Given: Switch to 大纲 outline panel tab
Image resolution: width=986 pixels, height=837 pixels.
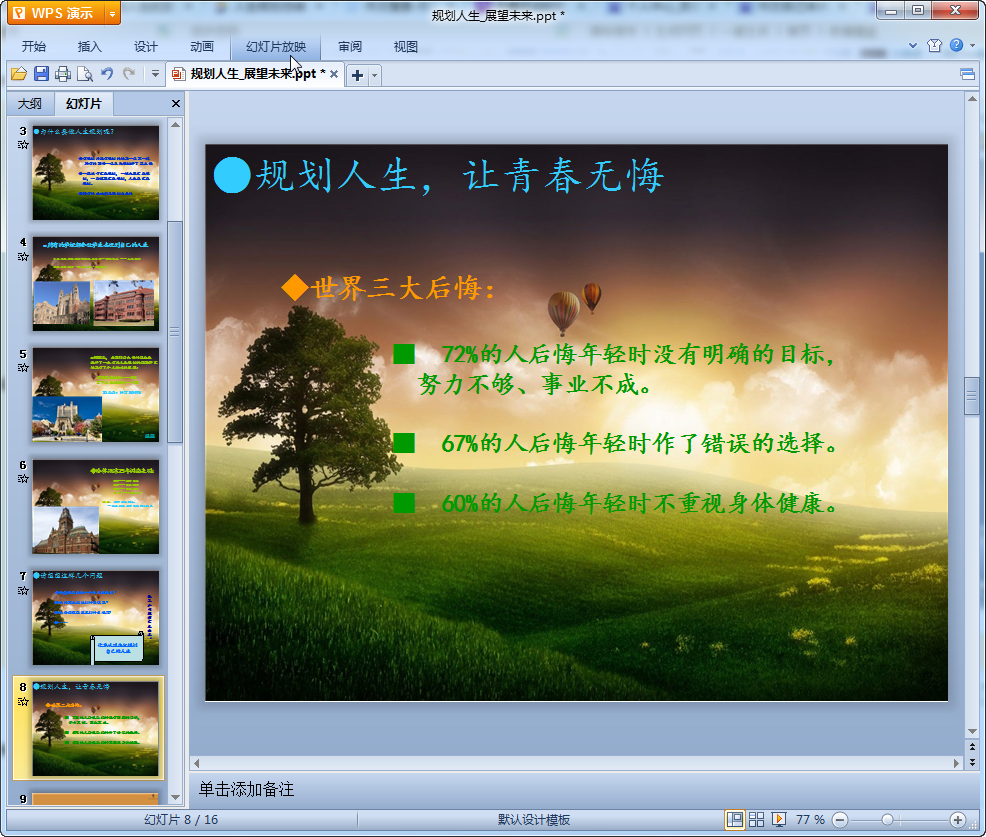Looking at the screenshot, I should (30, 104).
